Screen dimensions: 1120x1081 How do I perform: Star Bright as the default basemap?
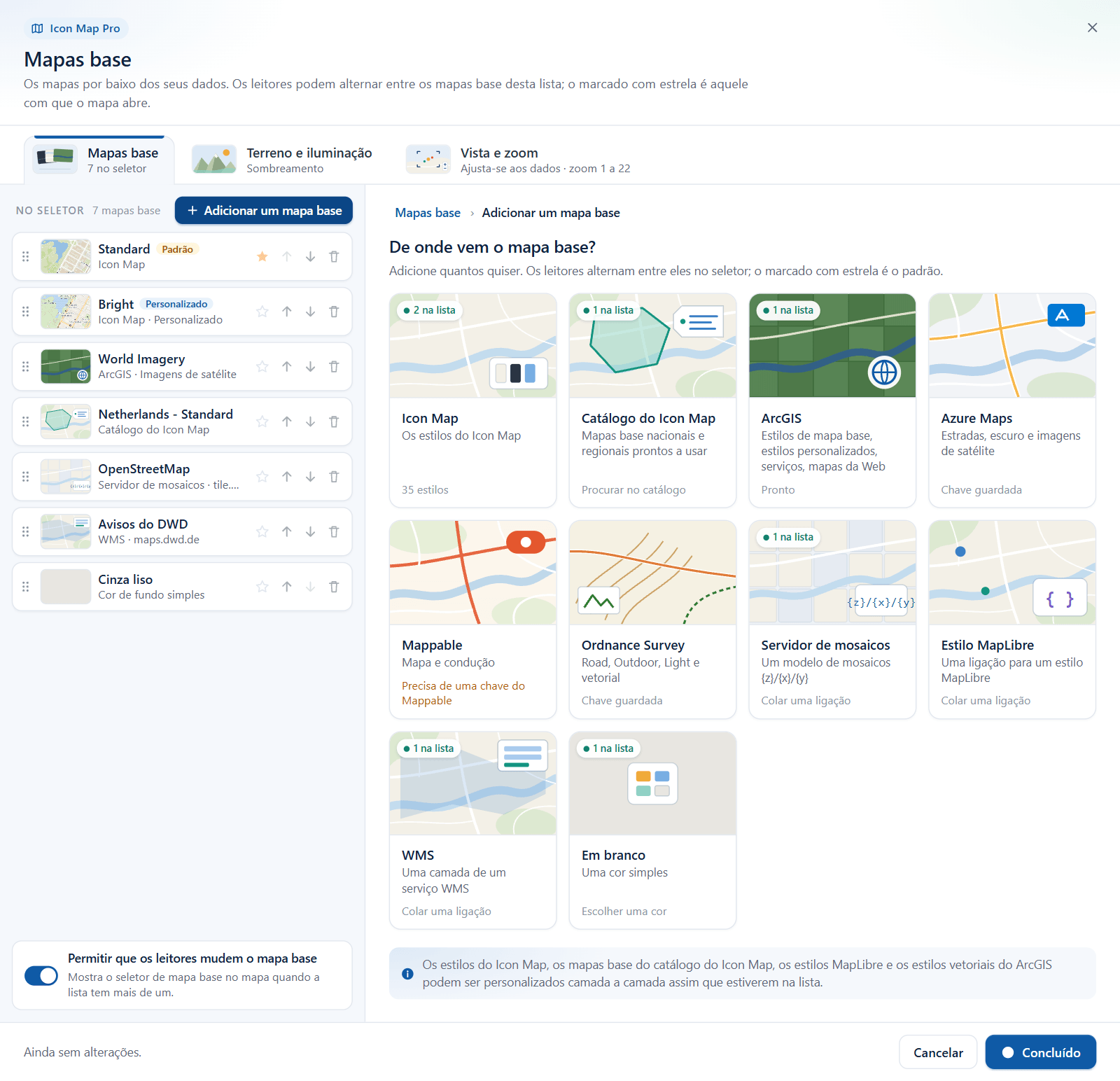coord(262,312)
